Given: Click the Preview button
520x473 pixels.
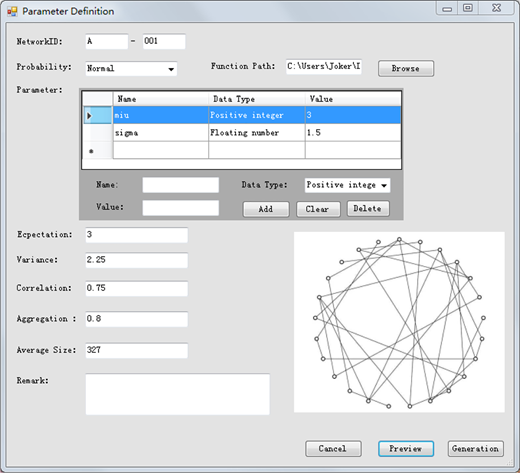Looking at the screenshot, I should 406,449.
